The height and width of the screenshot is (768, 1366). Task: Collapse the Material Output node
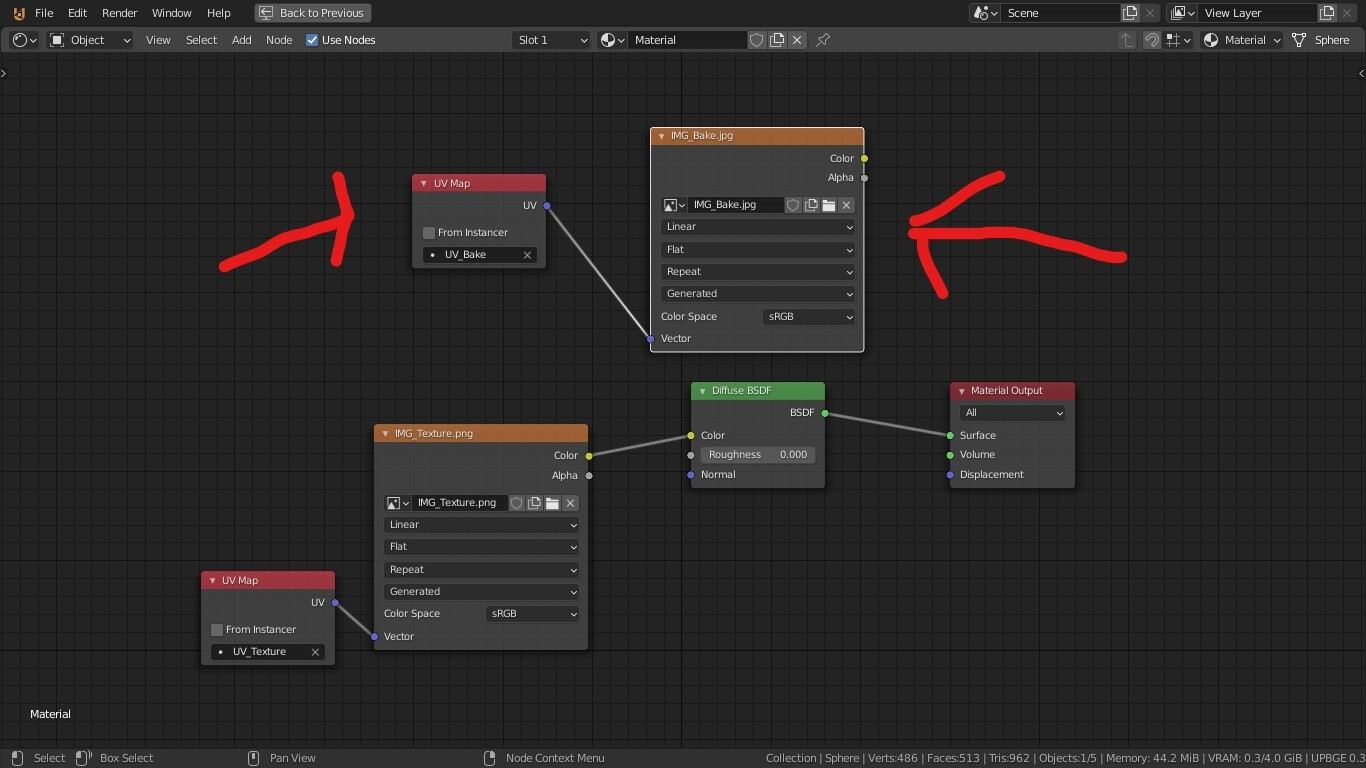[x=961, y=391]
